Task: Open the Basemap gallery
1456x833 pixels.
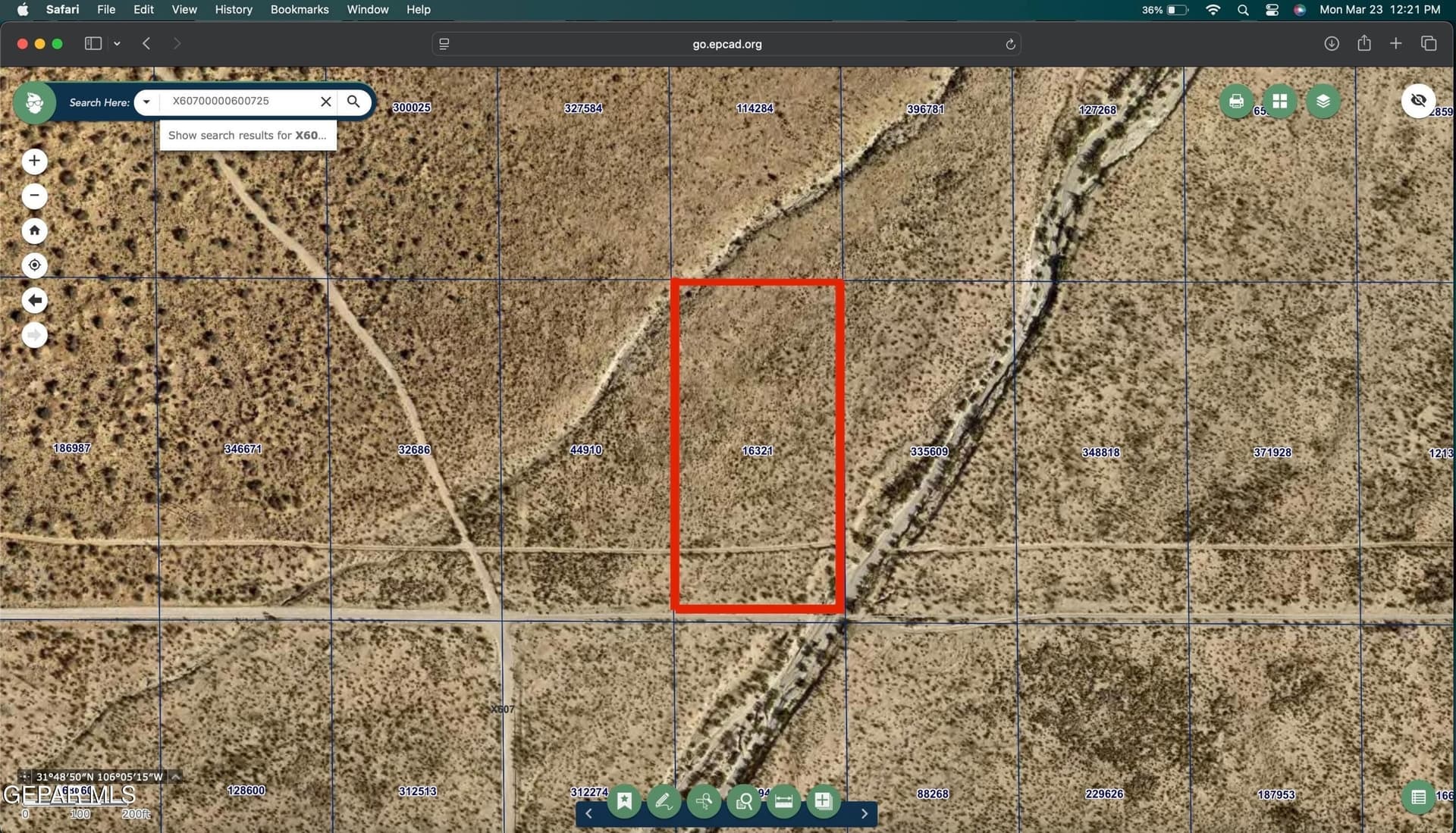Action: (x=1279, y=101)
